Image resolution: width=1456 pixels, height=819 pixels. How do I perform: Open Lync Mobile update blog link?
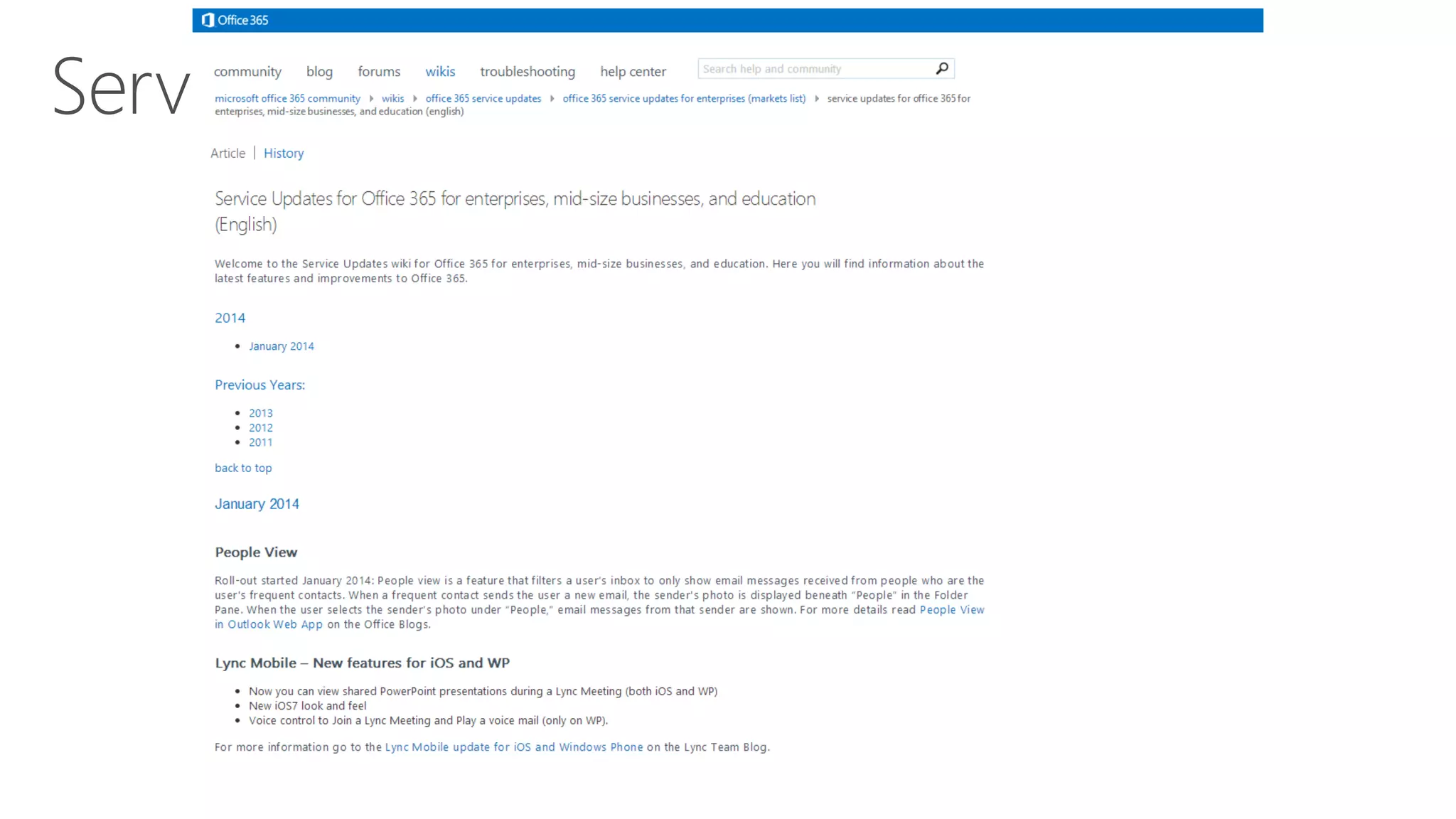(513, 746)
